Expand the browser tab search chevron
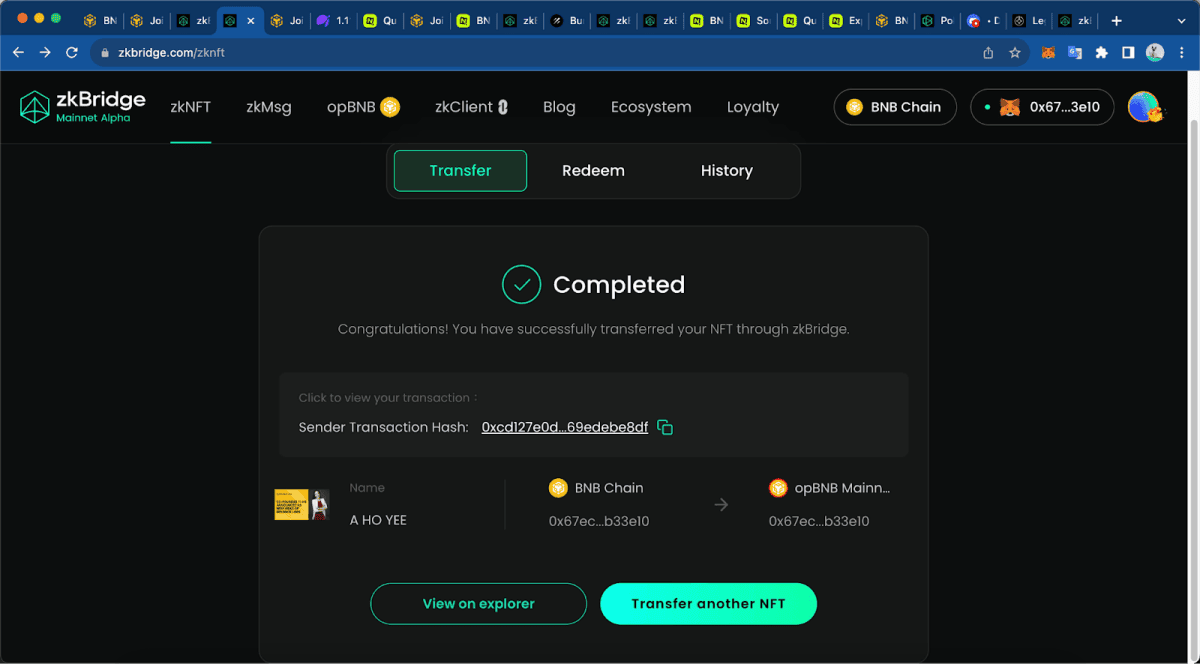This screenshot has height=664, width=1200. click(1181, 20)
